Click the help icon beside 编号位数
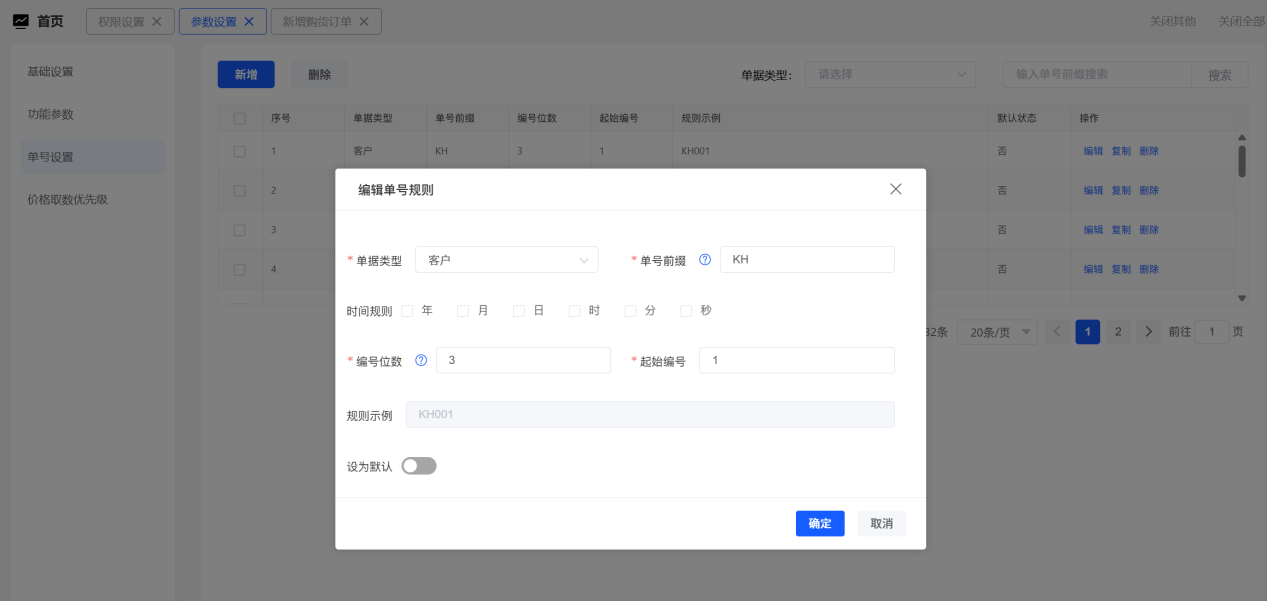 420,361
